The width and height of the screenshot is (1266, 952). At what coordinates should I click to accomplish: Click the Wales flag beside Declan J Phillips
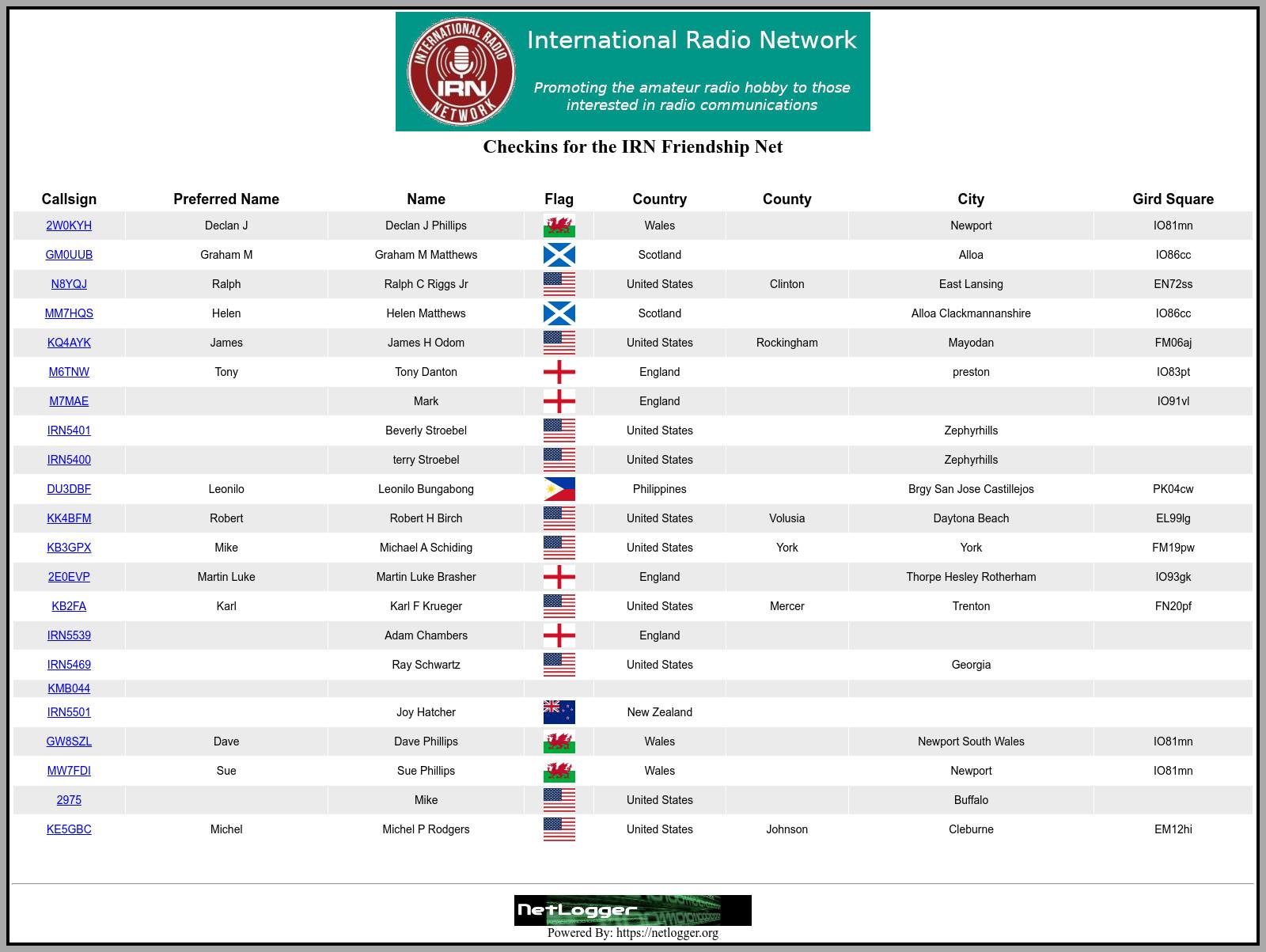(559, 226)
